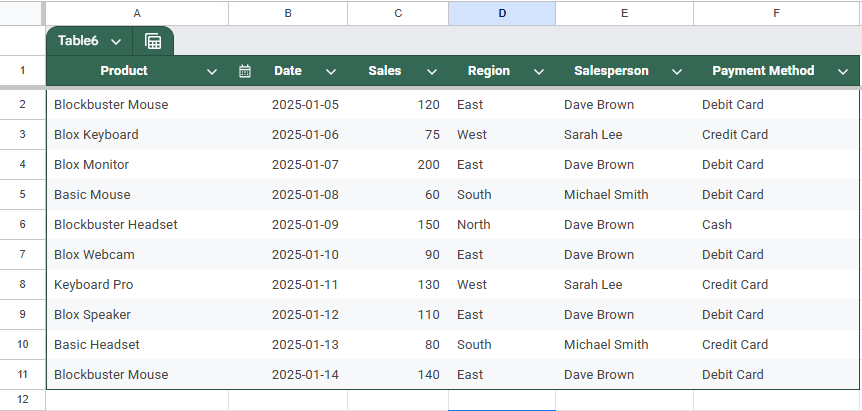Open the Sales column filter dropdown

tap(432, 71)
